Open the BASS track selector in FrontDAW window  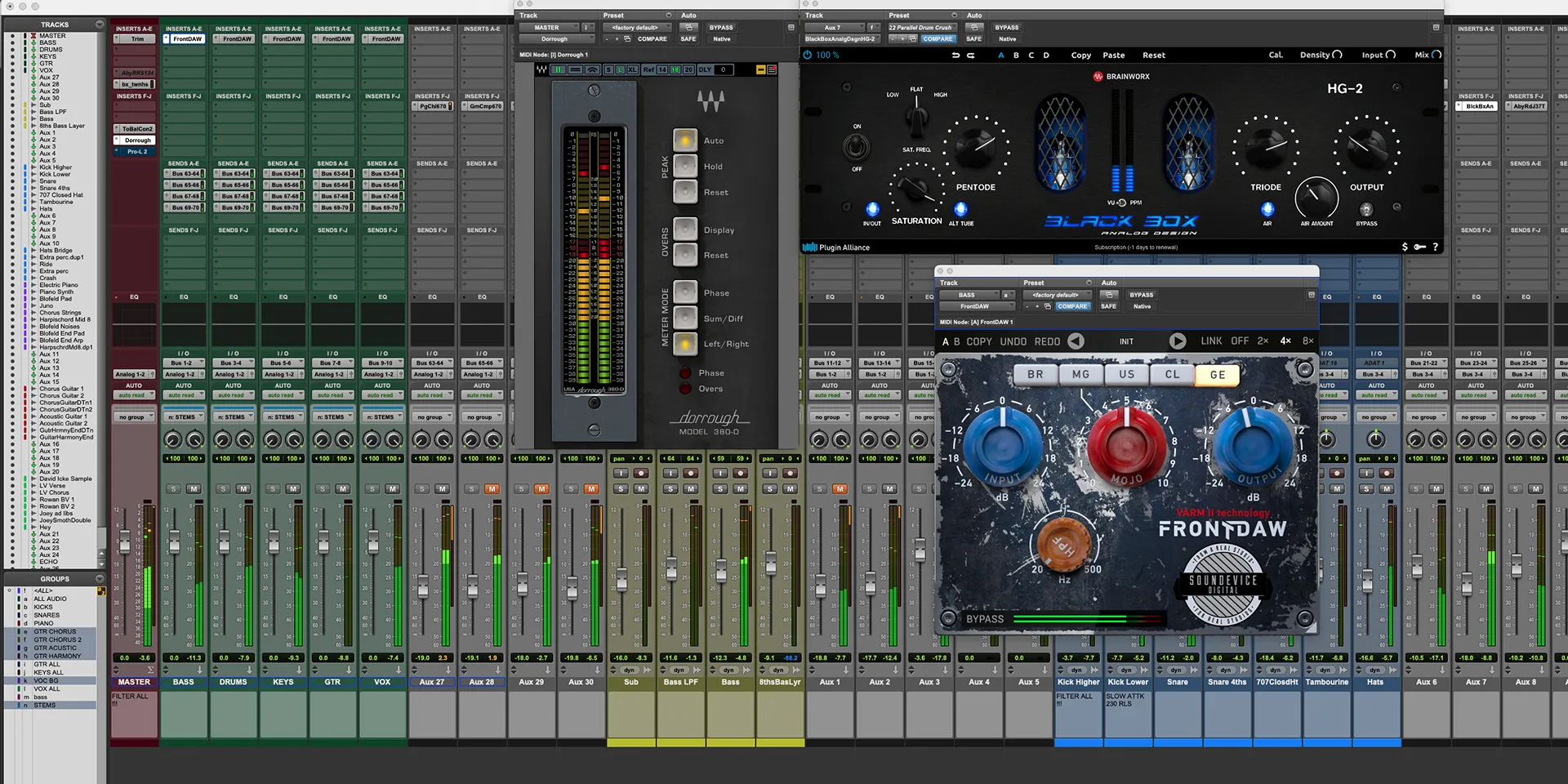click(x=968, y=295)
